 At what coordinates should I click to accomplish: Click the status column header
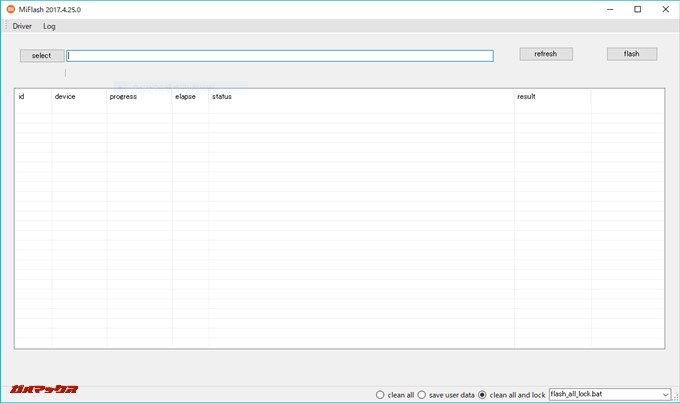click(x=361, y=97)
